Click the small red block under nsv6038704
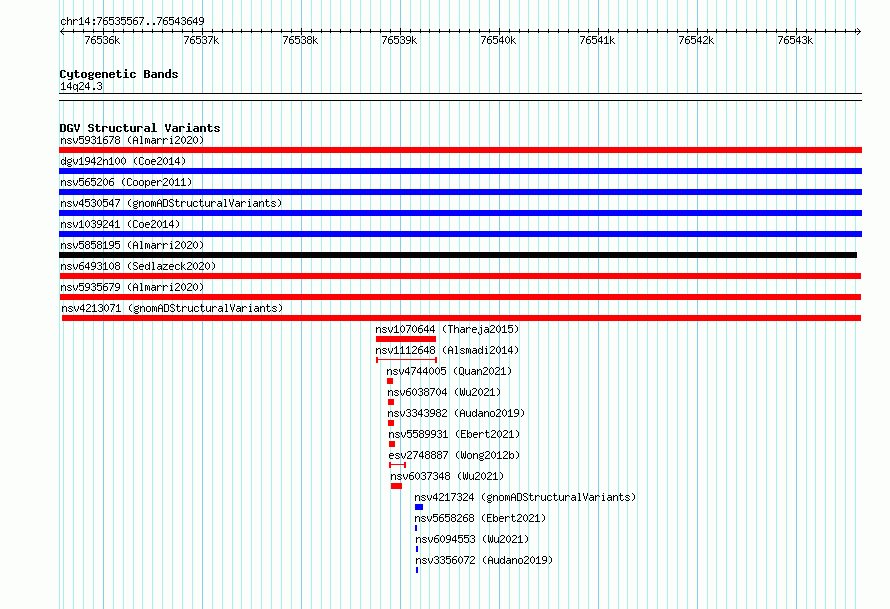The image size is (890, 609). (x=391, y=402)
